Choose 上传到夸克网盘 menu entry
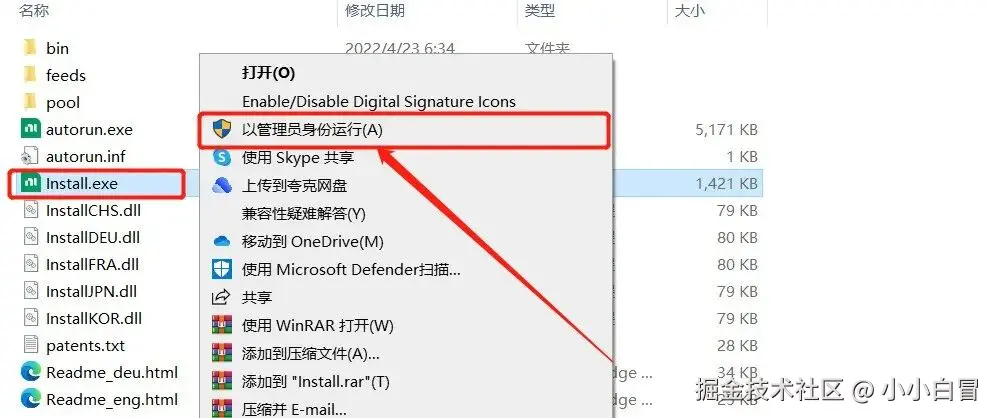This screenshot has width=995, height=418. click(x=294, y=185)
